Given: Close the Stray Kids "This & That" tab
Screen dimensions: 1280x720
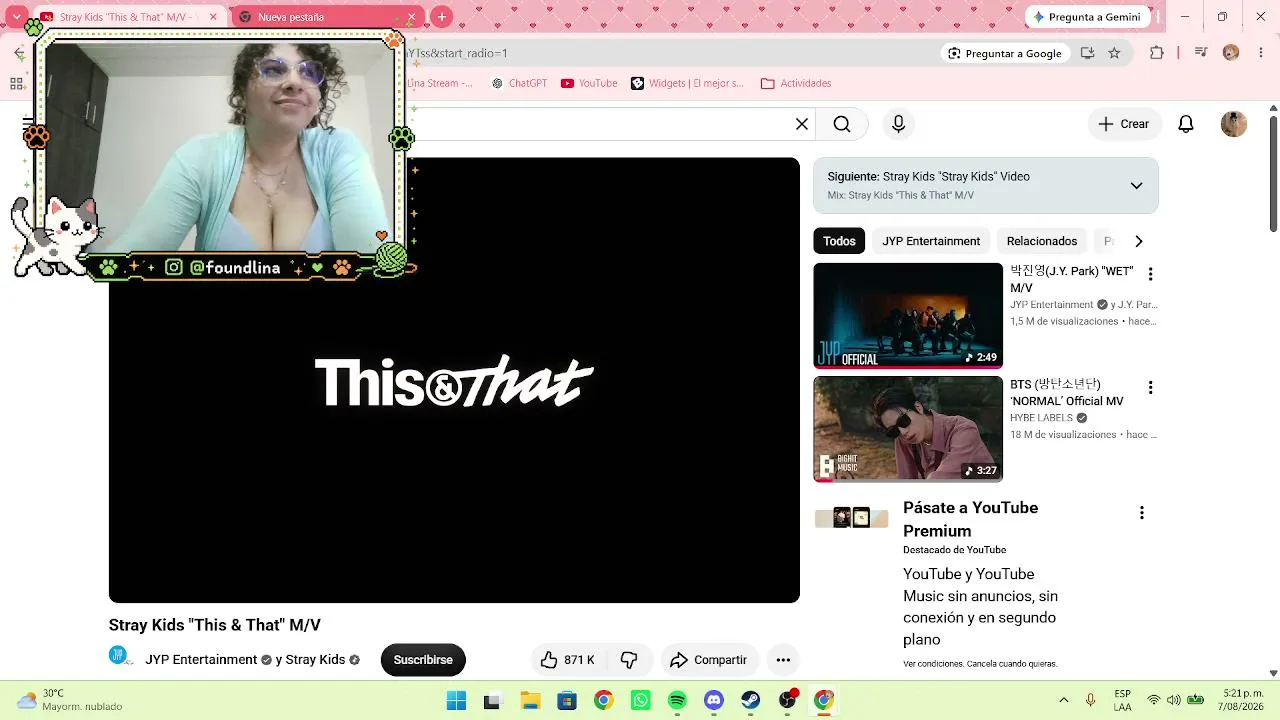Looking at the screenshot, I should (x=213, y=17).
